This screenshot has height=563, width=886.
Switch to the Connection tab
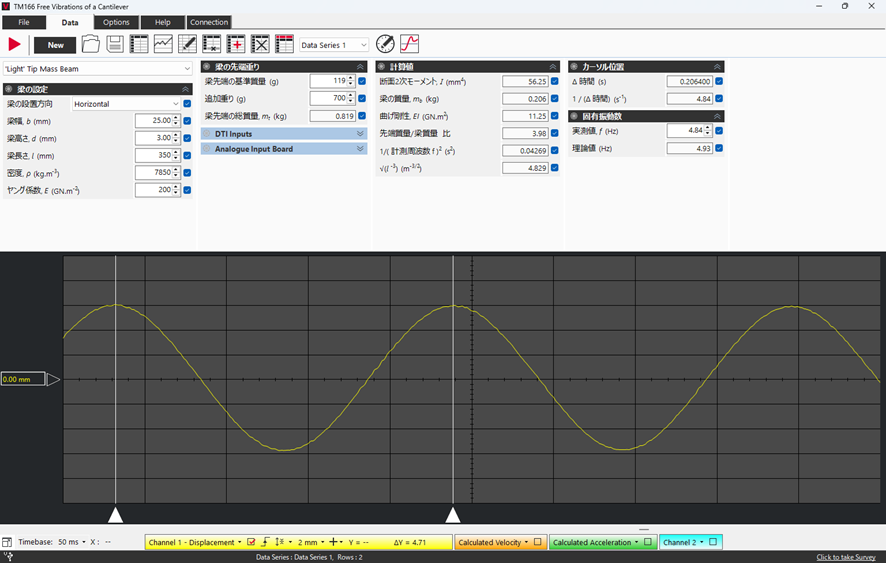pyautogui.click(x=209, y=22)
